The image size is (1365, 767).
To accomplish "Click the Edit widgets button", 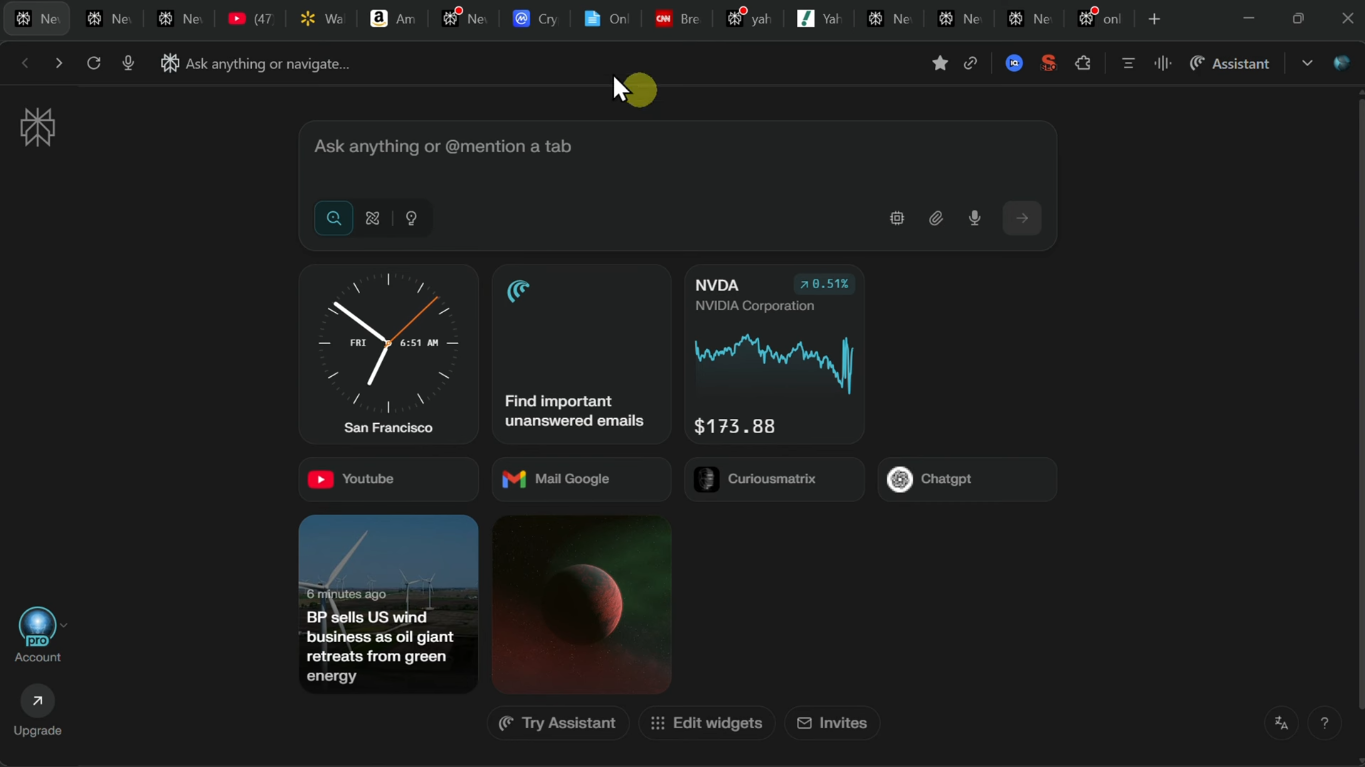I will (706, 723).
